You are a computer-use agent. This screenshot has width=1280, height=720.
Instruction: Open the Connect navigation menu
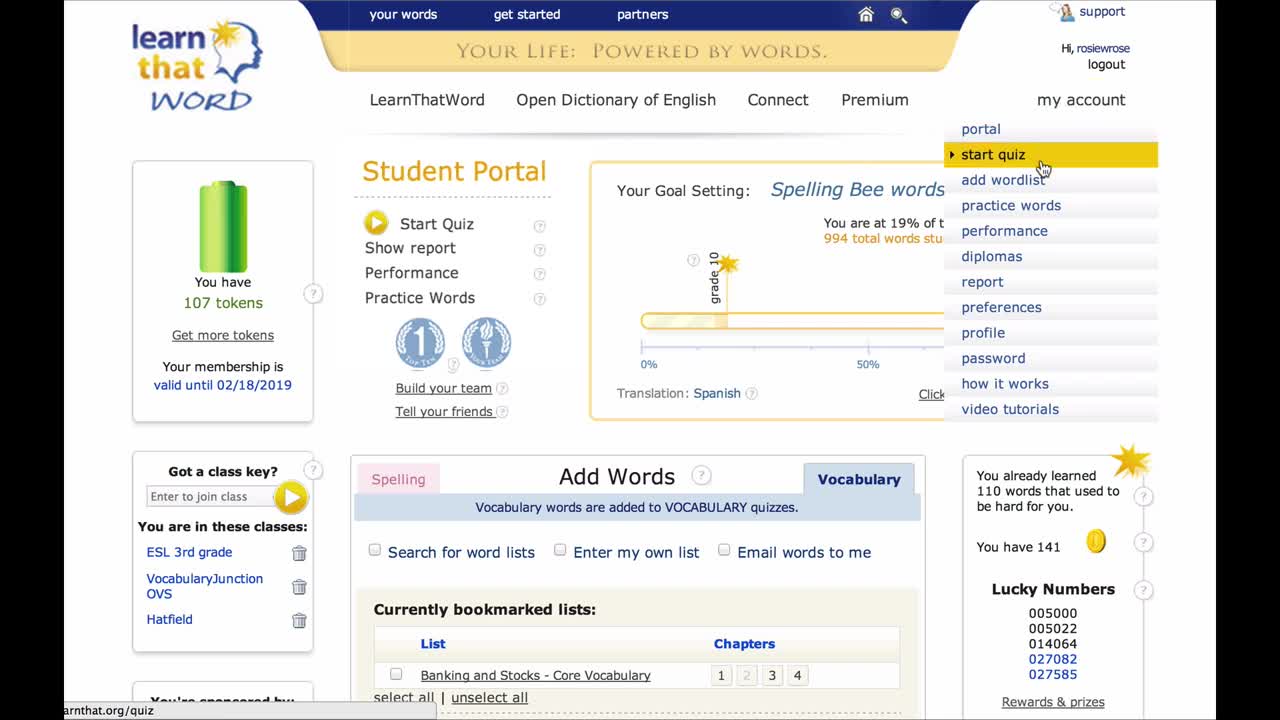[x=778, y=100]
